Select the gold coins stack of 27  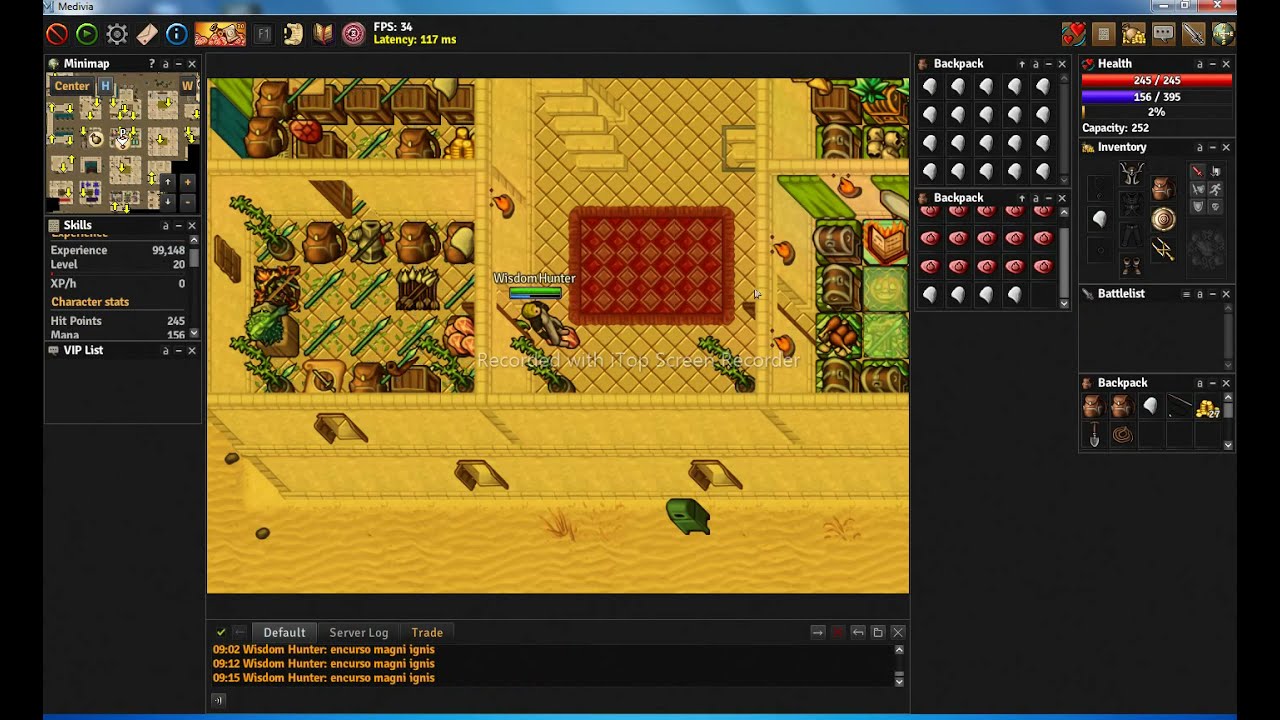(x=1207, y=407)
